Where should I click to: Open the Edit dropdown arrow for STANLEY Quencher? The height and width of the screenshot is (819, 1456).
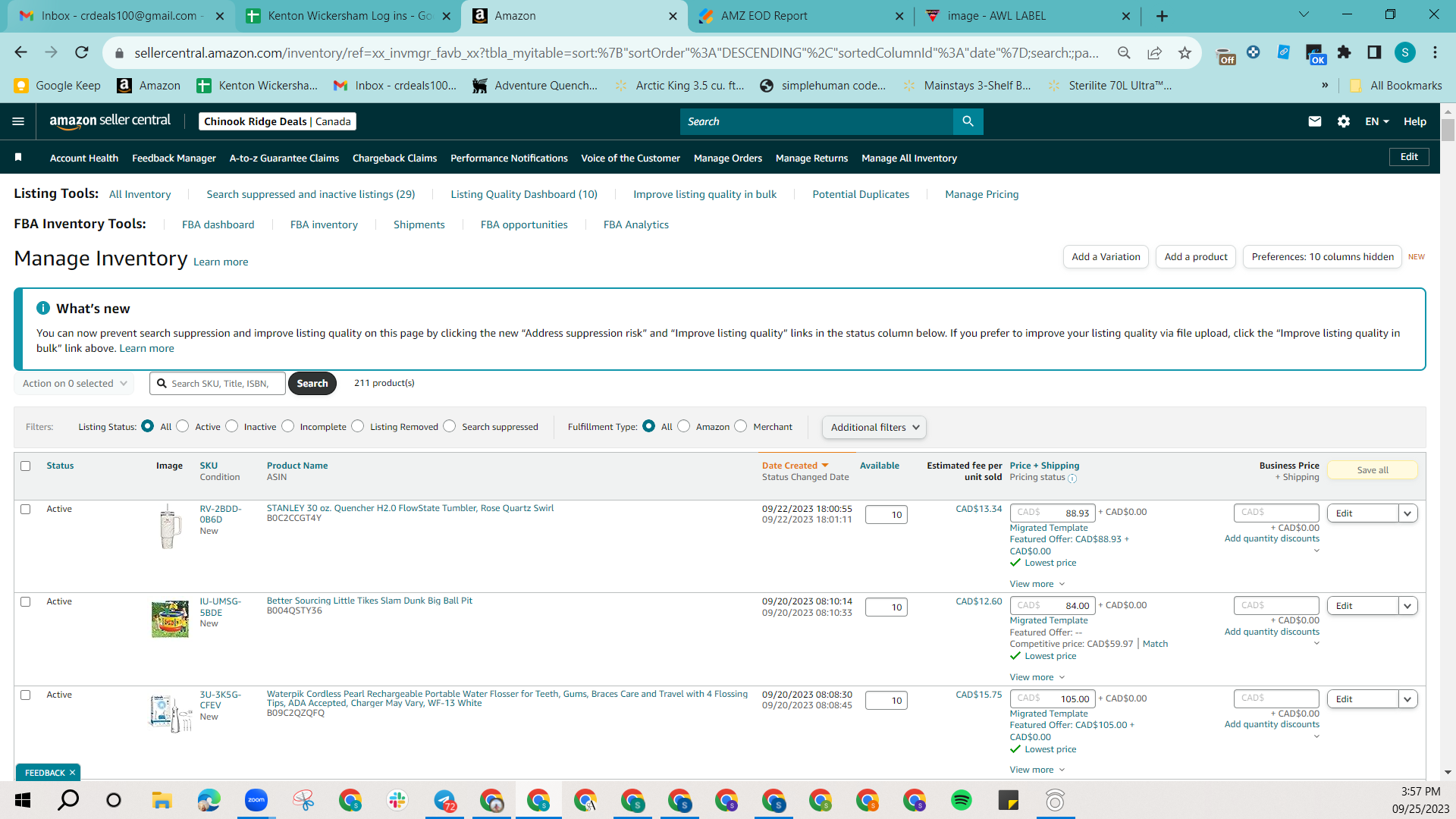(1407, 513)
